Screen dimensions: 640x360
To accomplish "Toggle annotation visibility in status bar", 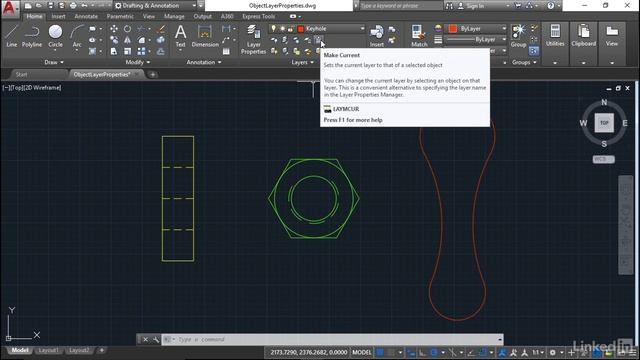I will pos(502,352).
